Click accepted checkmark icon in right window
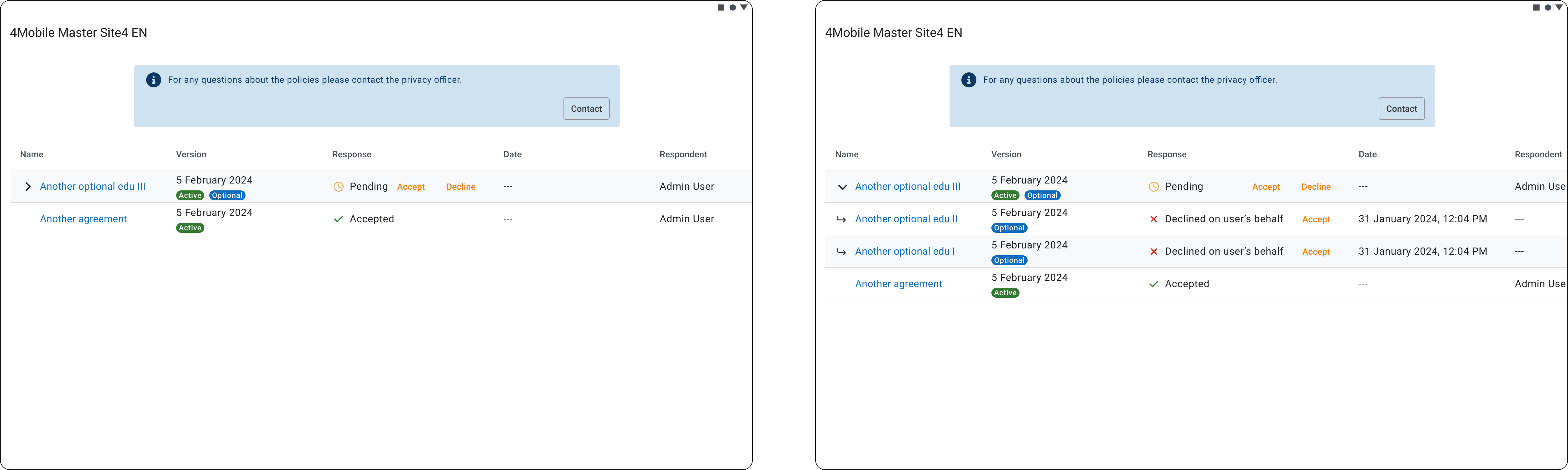The width and height of the screenshot is (1568, 470). (1154, 284)
